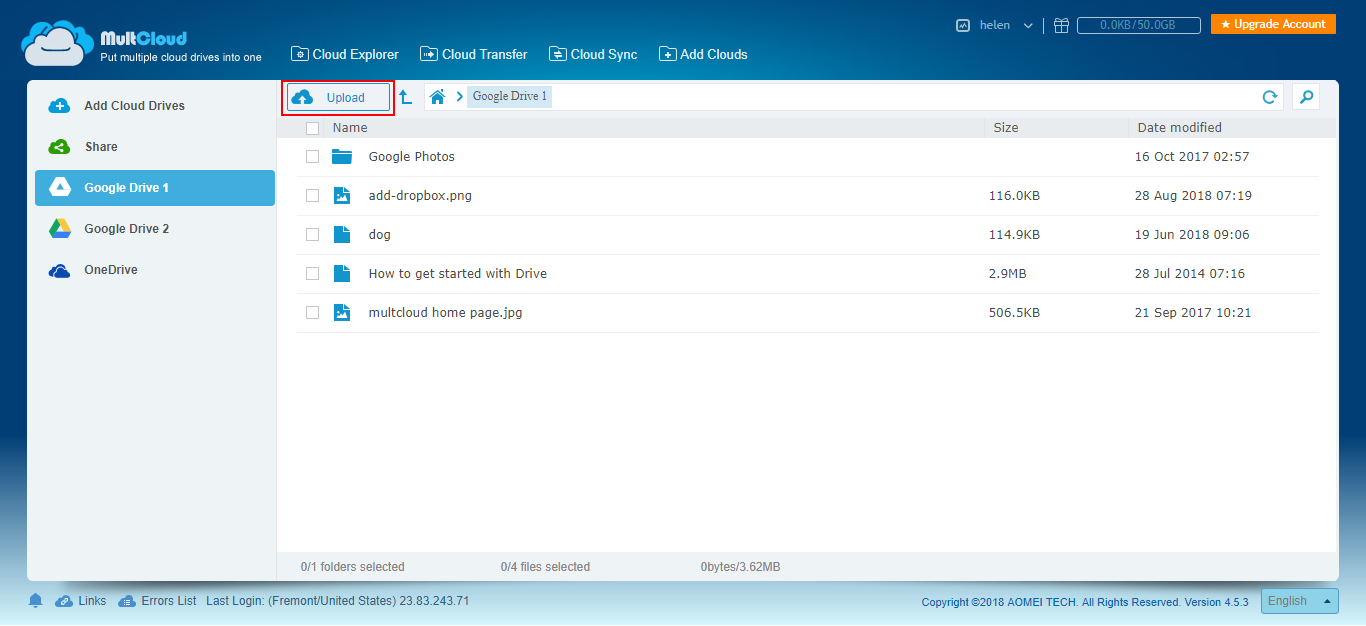This screenshot has width=1366, height=626.
Task: Select the add-dropbox.png file name
Action: click(x=420, y=195)
